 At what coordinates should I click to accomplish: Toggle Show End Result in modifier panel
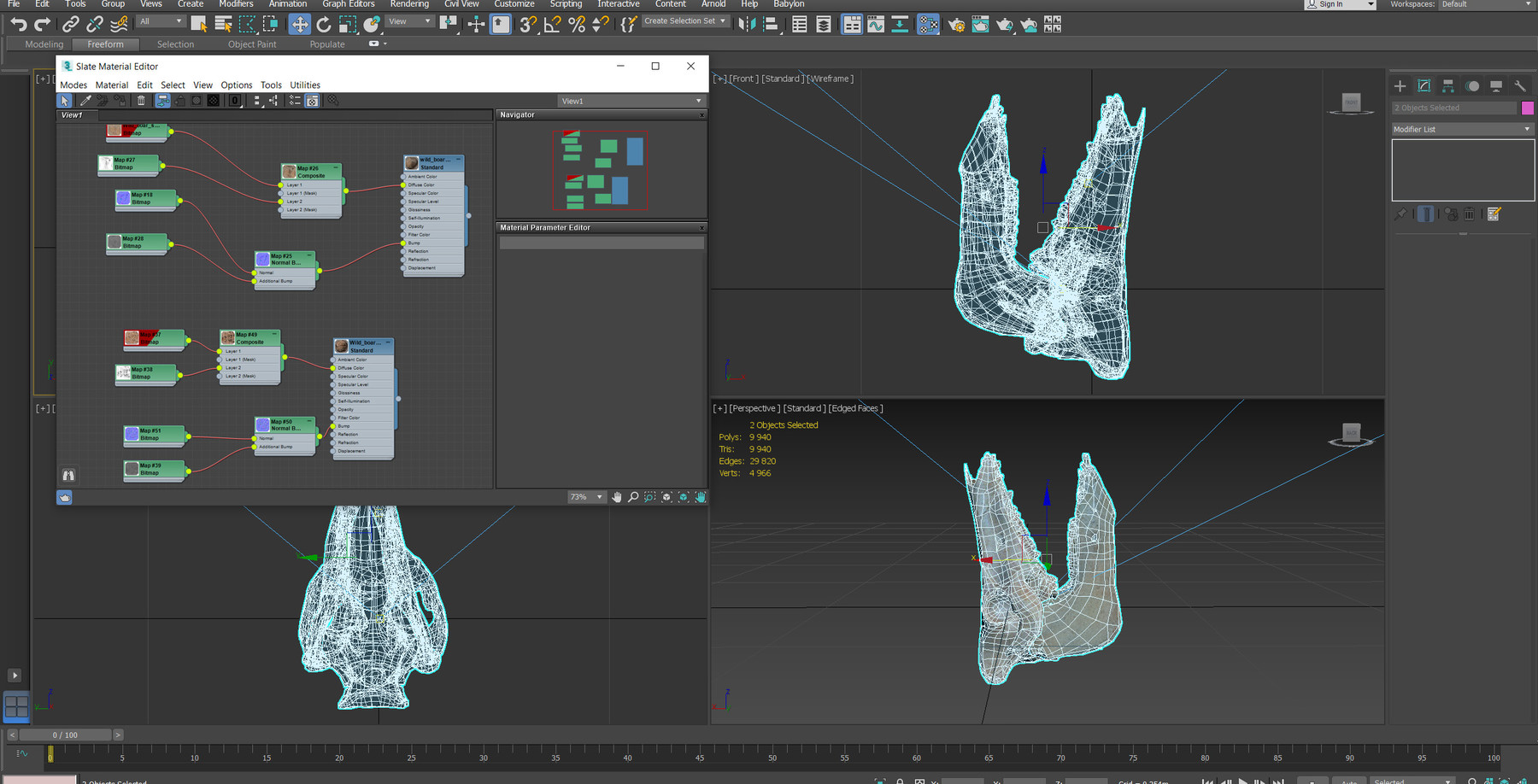pyautogui.click(x=1425, y=214)
